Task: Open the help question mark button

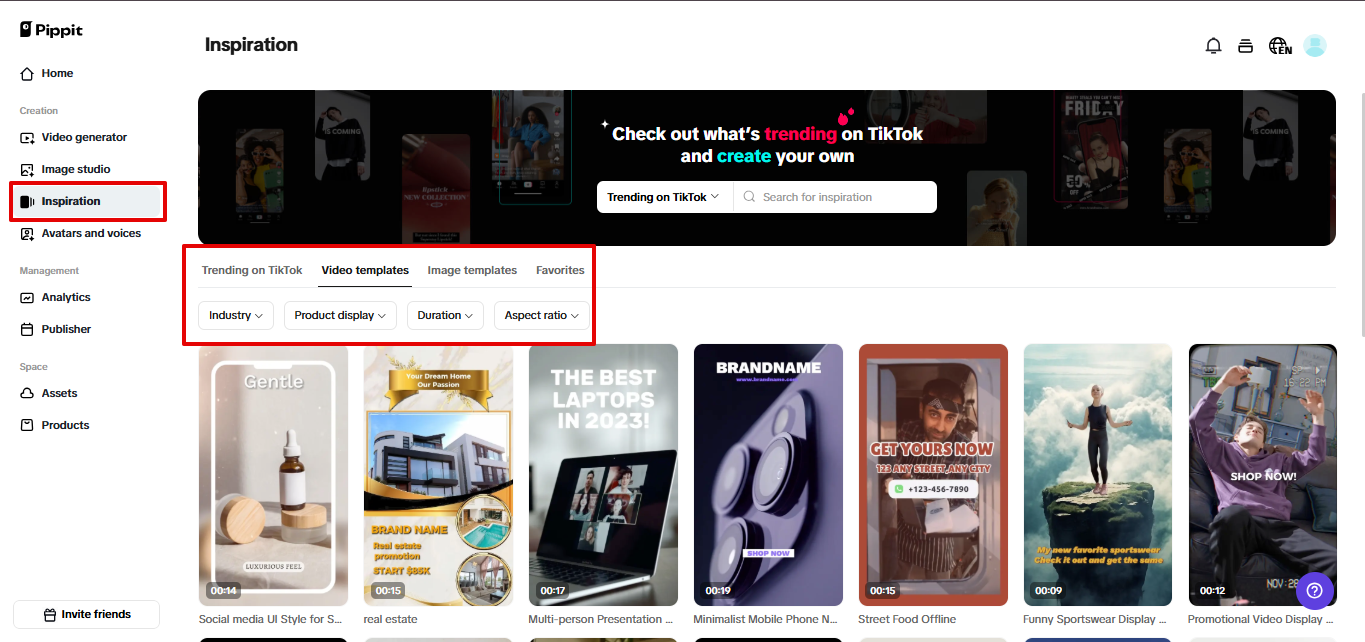Action: [x=1314, y=590]
